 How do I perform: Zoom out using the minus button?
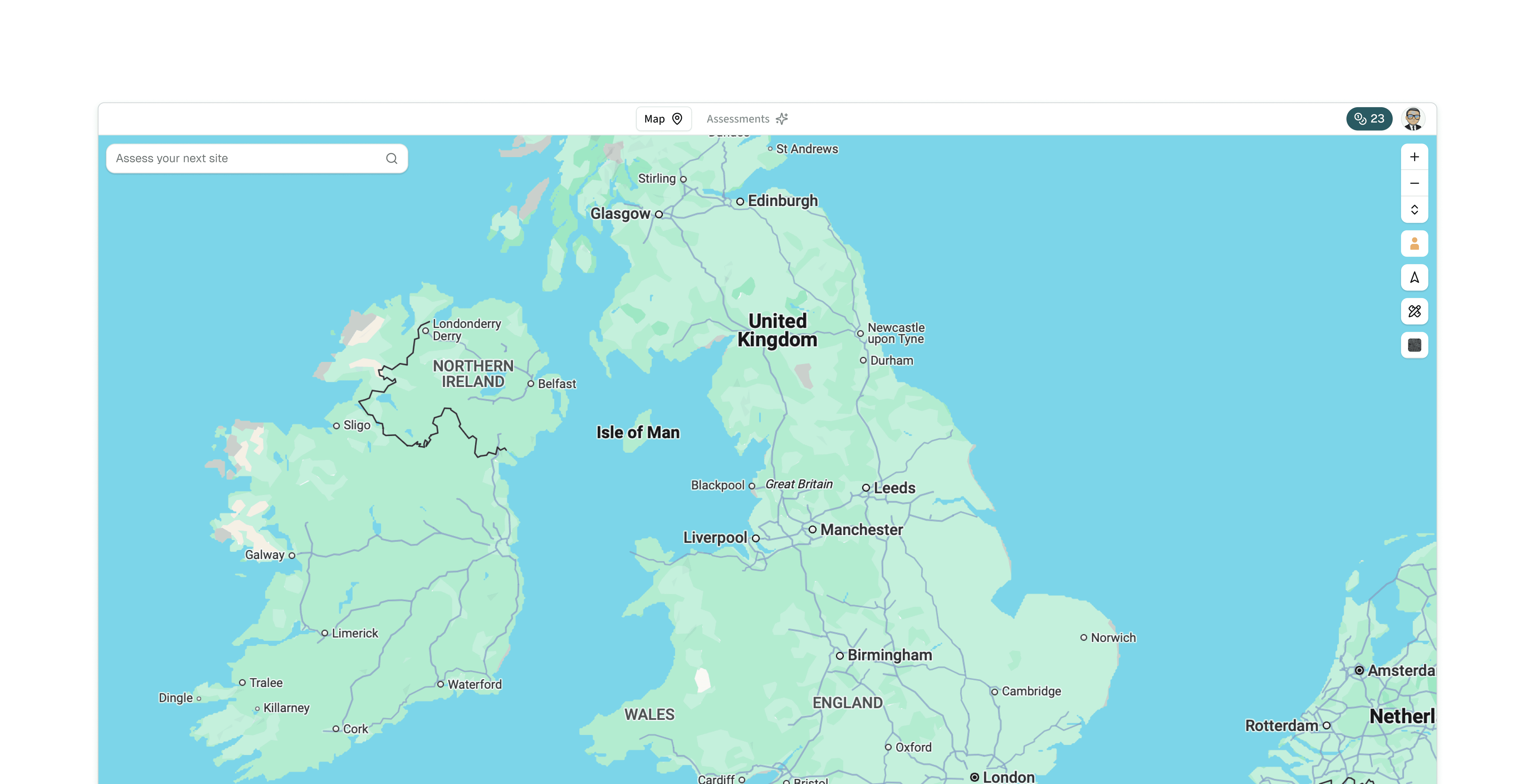coord(1414,183)
